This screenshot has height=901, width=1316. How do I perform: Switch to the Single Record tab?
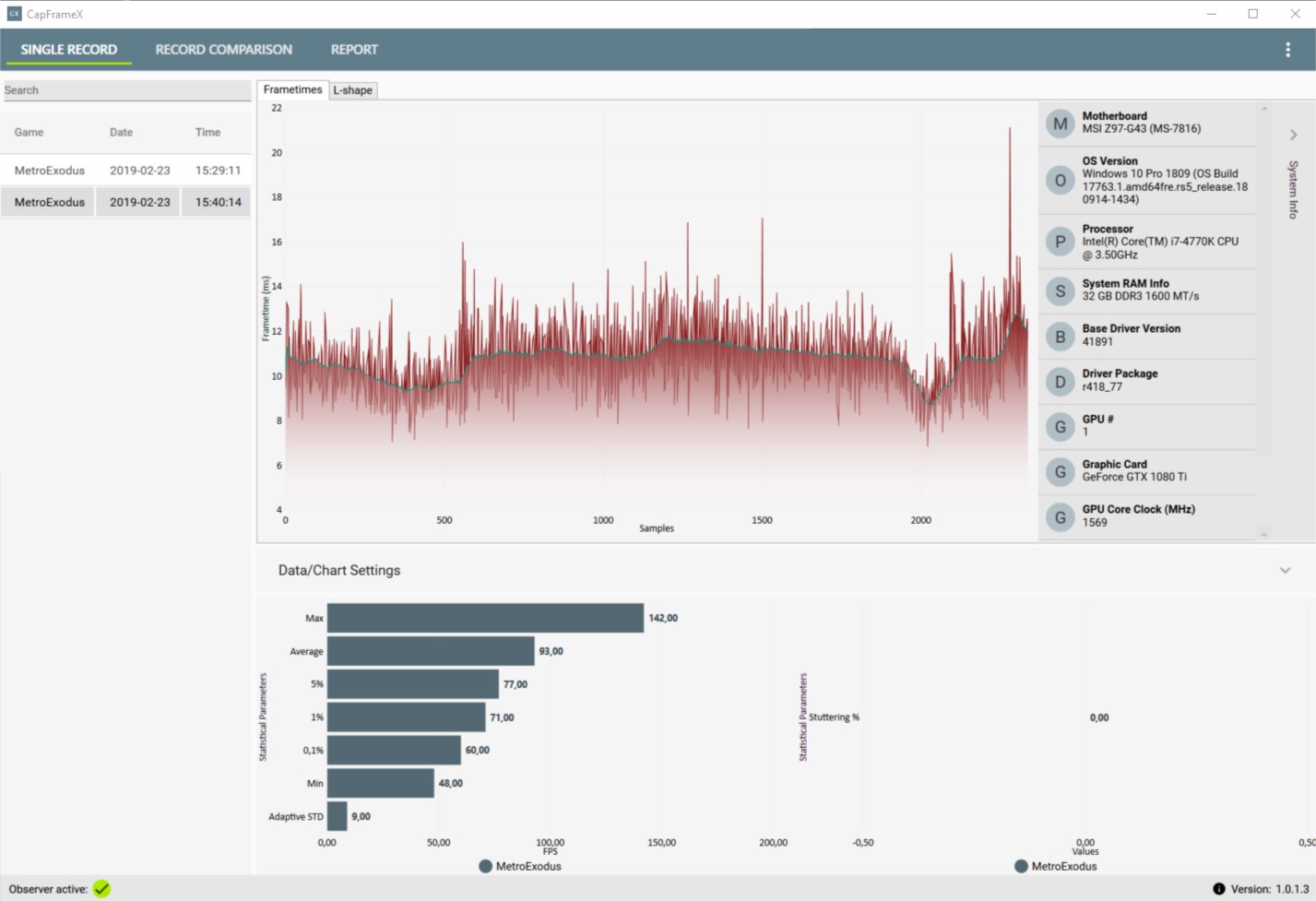click(x=69, y=50)
